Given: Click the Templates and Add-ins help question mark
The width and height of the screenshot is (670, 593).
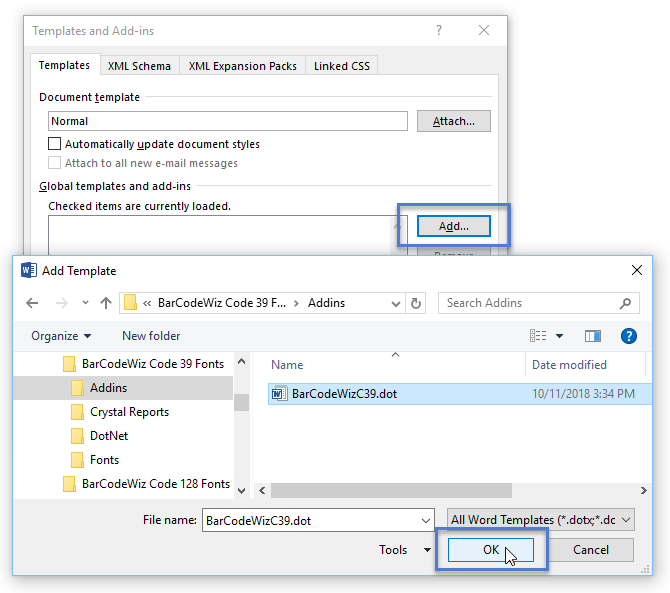Looking at the screenshot, I should [439, 30].
